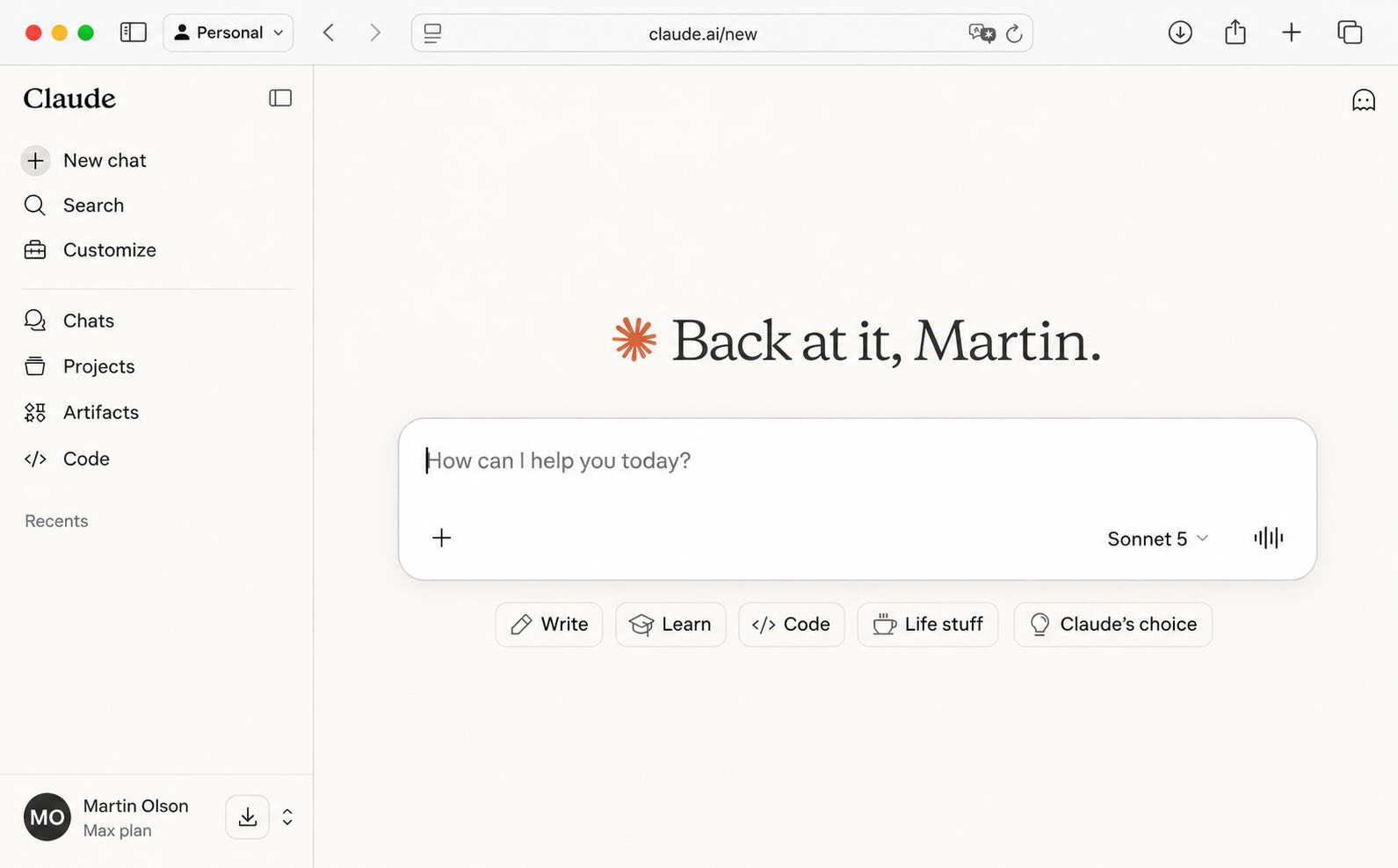This screenshot has width=1398, height=868.
Task: Expand the Martin Olson account menu
Action: (x=287, y=817)
